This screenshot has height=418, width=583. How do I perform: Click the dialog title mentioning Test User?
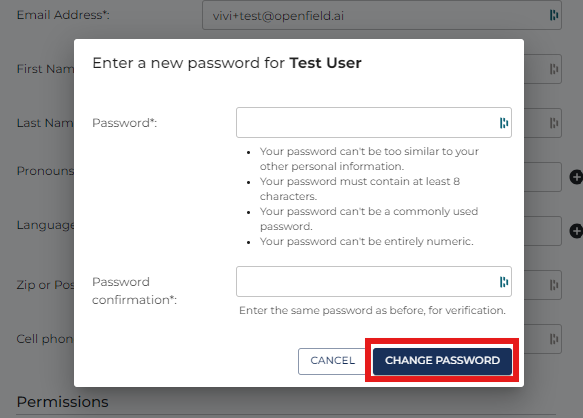227,63
